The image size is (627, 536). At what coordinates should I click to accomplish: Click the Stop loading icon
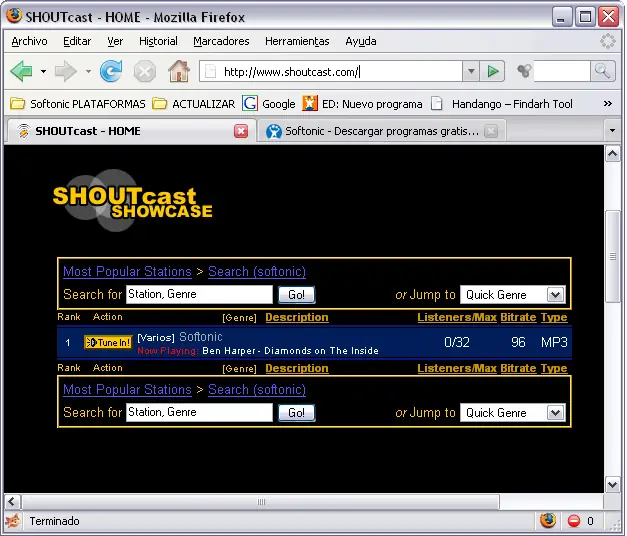click(x=145, y=71)
